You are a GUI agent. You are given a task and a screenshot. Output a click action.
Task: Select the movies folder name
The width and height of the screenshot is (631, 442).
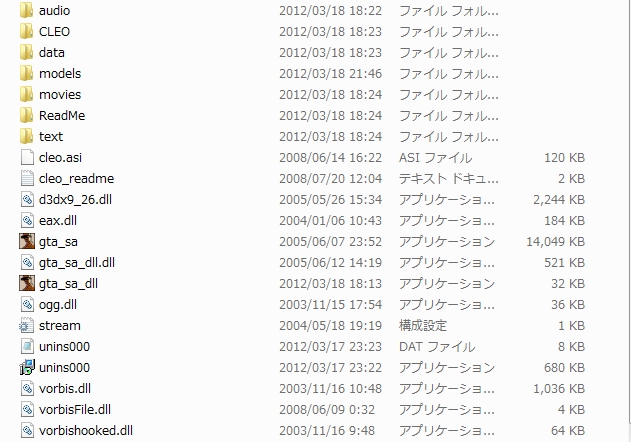point(60,95)
